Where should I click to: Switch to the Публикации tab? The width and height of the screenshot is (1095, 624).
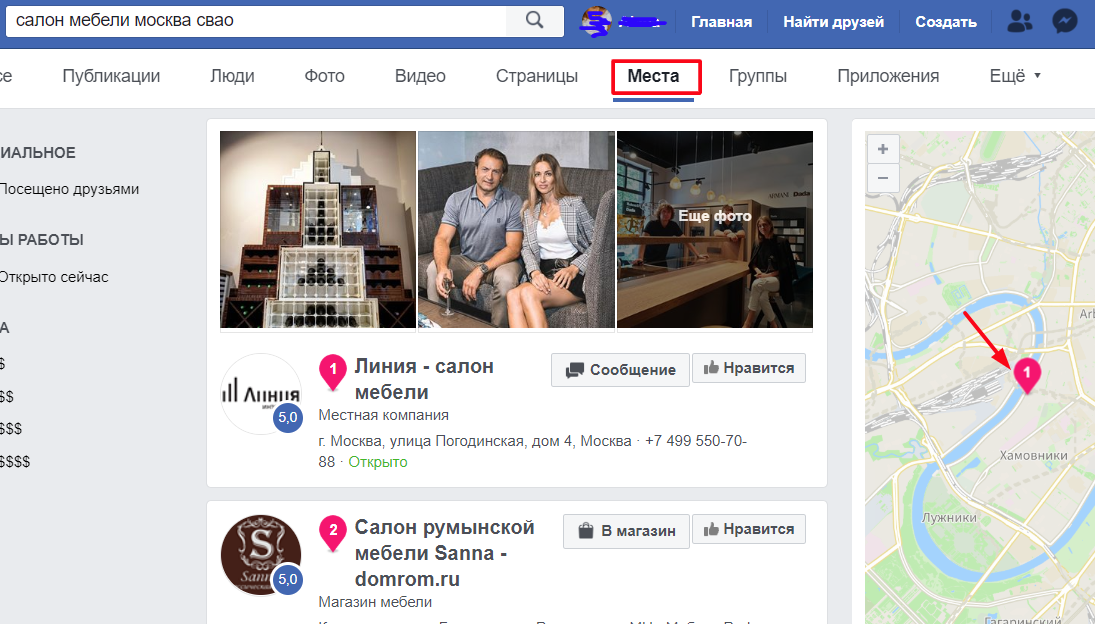click(111, 75)
